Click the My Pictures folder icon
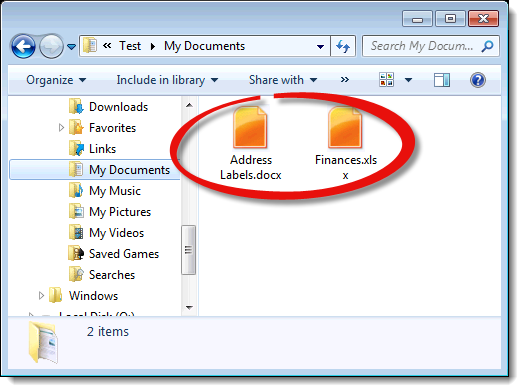This screenshot has height=392, width=524. 76,212
